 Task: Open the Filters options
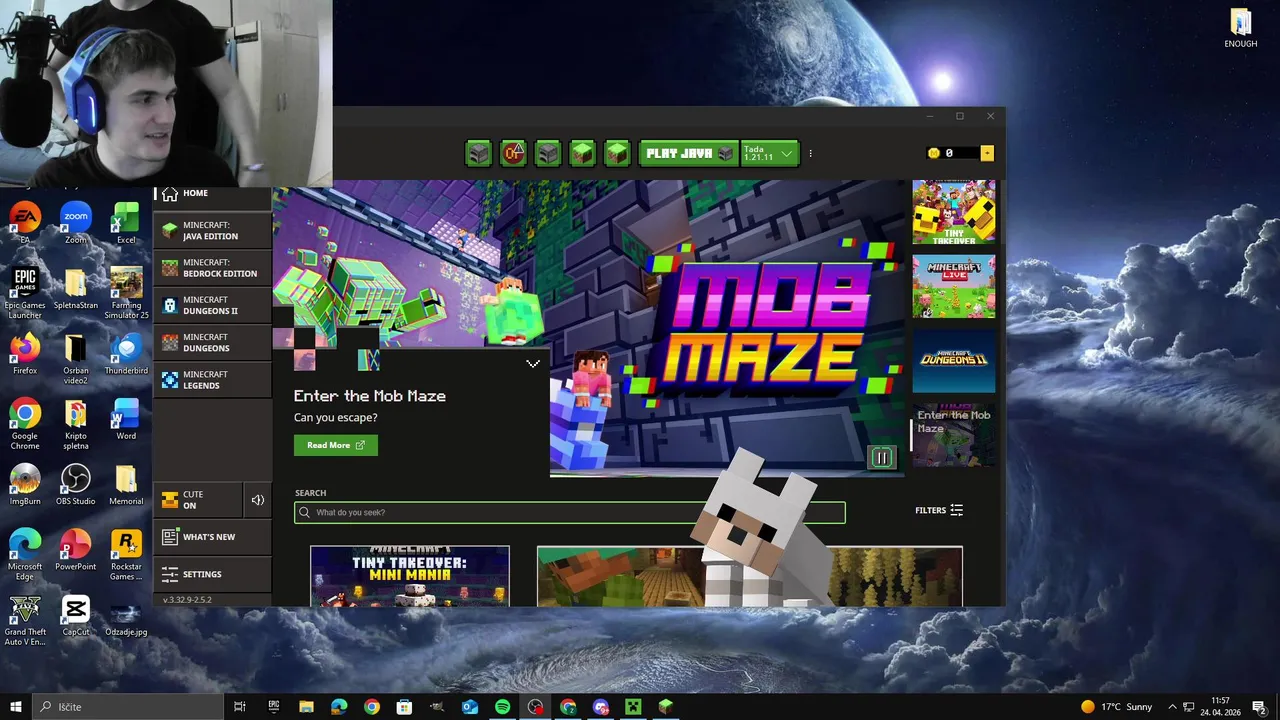coord(939,510)
